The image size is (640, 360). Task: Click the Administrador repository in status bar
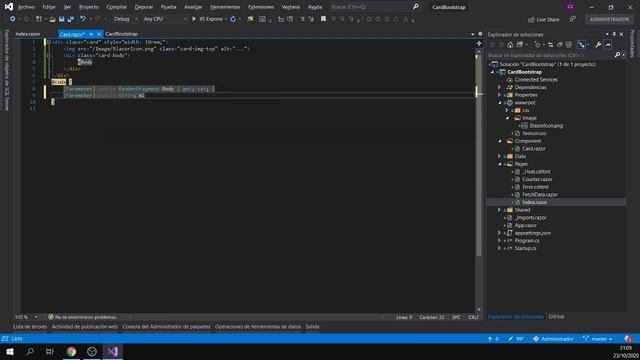coord(553,339)
